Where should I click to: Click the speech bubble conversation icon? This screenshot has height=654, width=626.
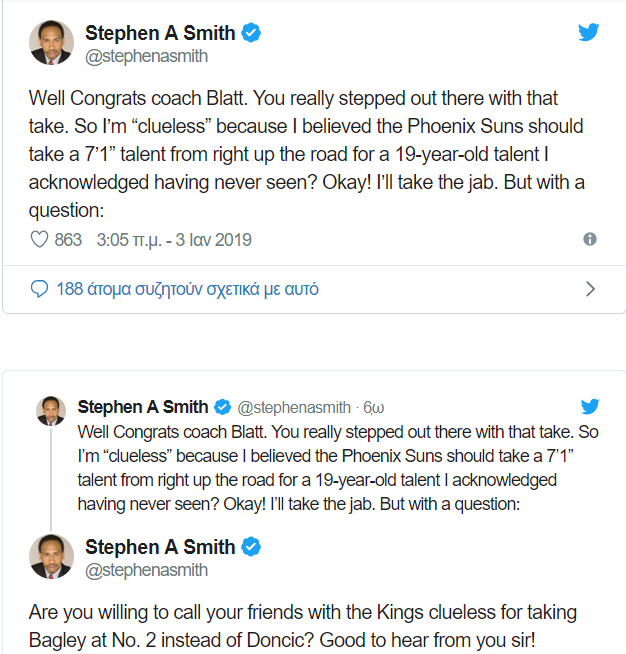(40, 289)
